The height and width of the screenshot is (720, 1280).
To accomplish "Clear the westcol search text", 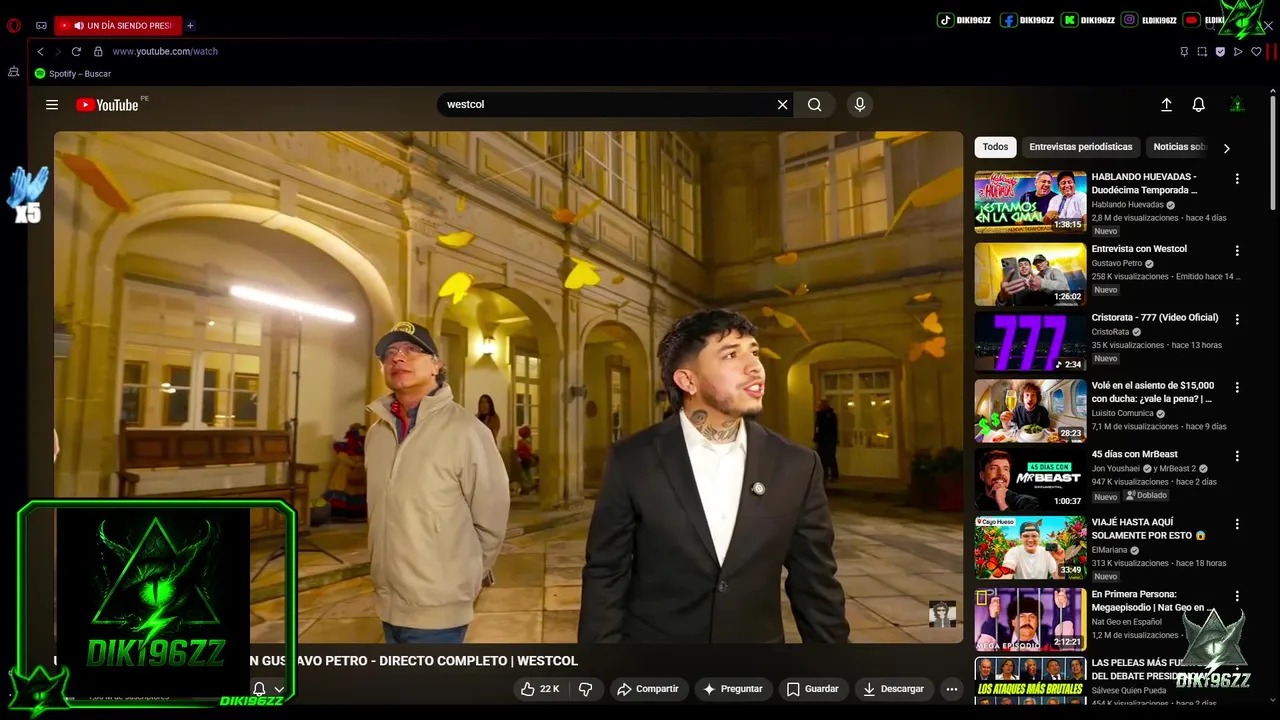I will tap(782, 104).
